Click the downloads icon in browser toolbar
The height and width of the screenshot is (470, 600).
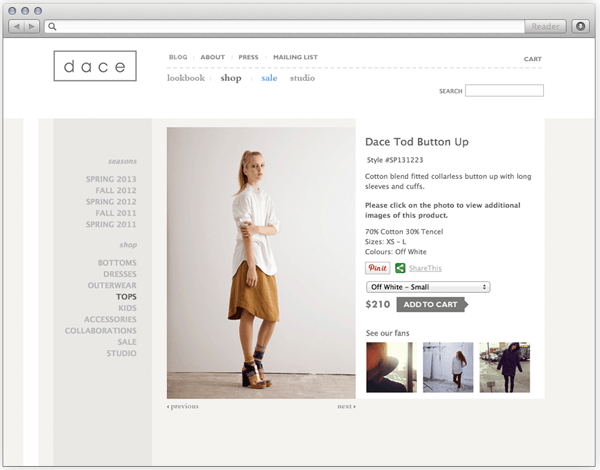point(579,26)
